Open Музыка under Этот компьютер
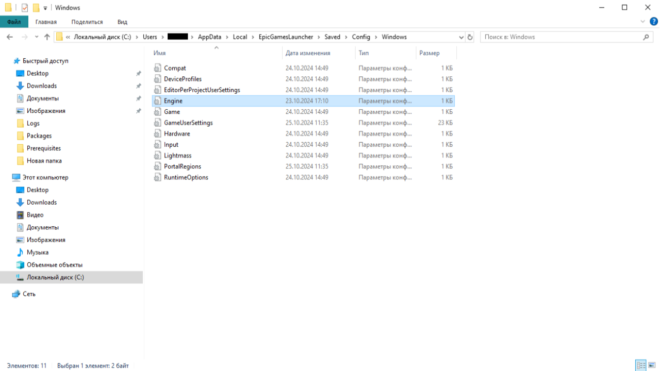 pos(37,252)
